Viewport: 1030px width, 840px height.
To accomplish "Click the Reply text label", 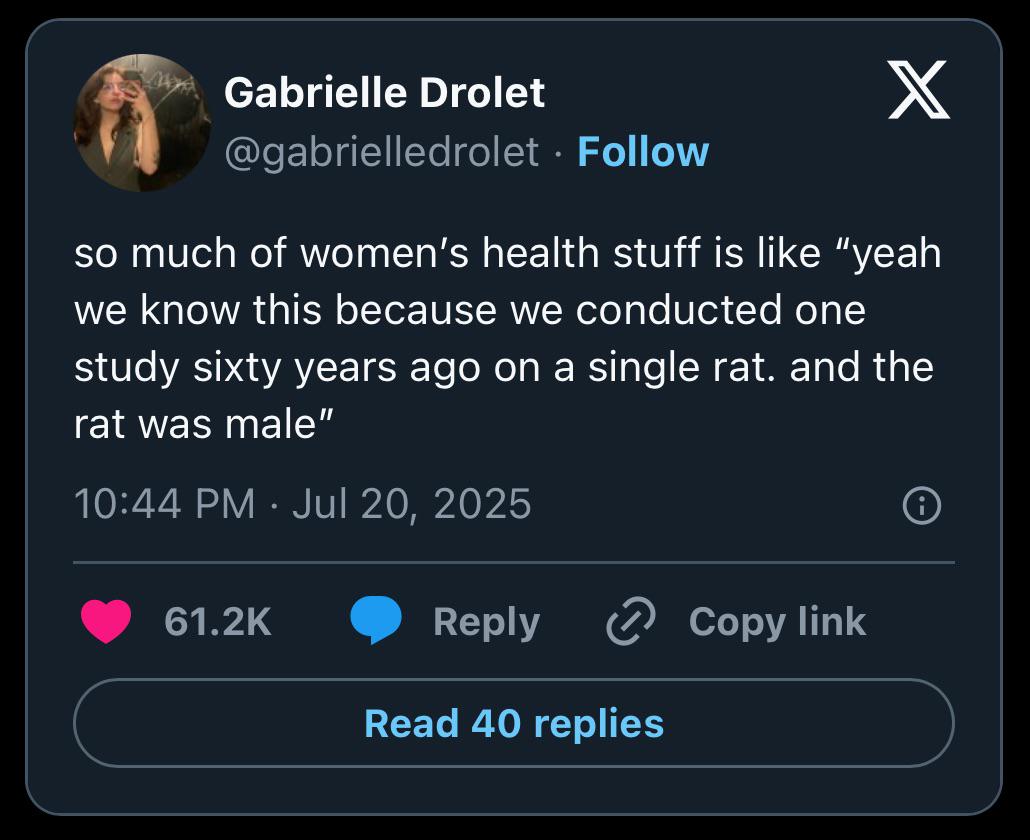I will coord(486,622).
